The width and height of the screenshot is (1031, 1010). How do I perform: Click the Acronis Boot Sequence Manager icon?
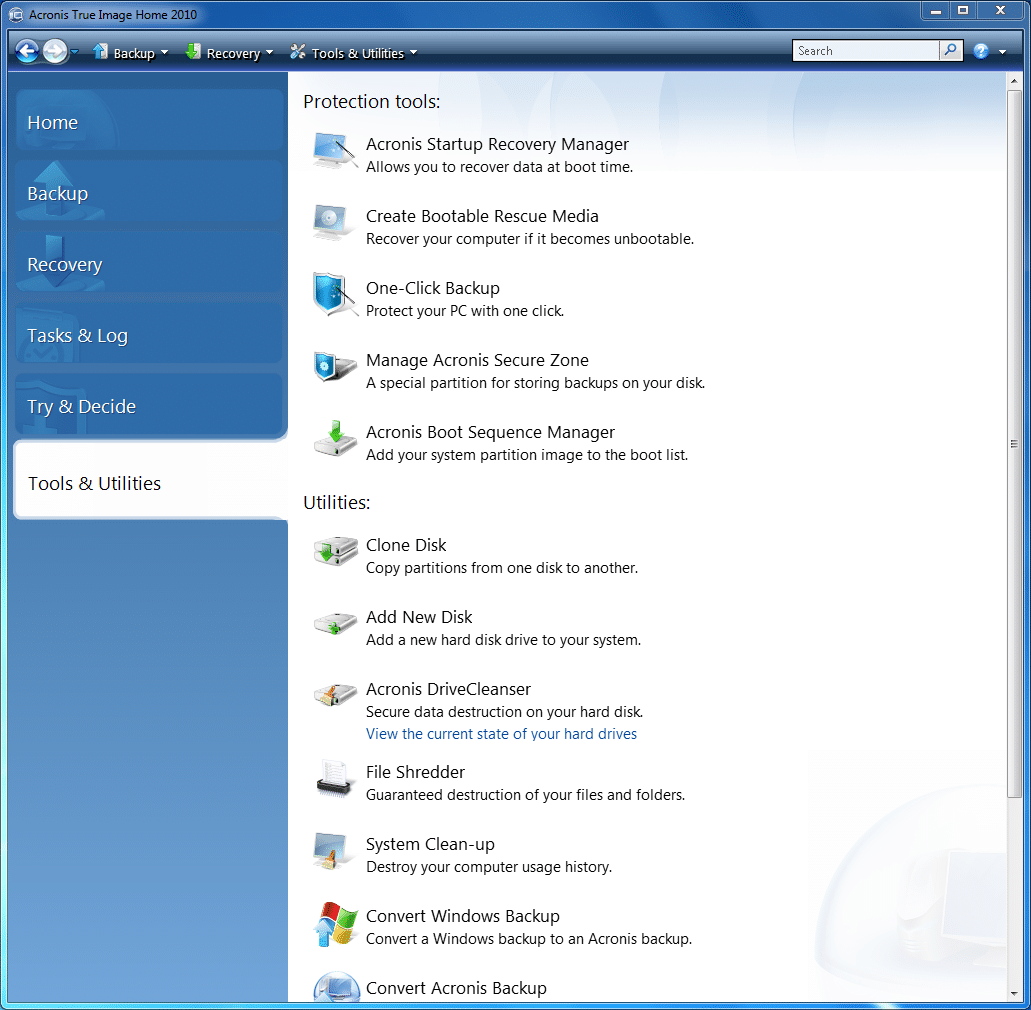pos(335,439)
